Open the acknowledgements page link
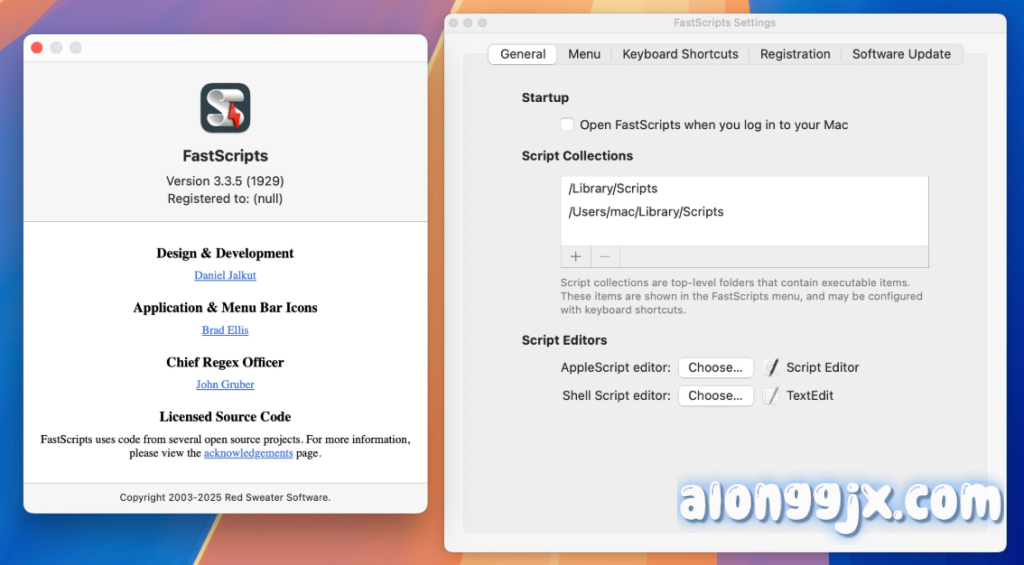Viewport: 1024px width, 565px height. 248,453
